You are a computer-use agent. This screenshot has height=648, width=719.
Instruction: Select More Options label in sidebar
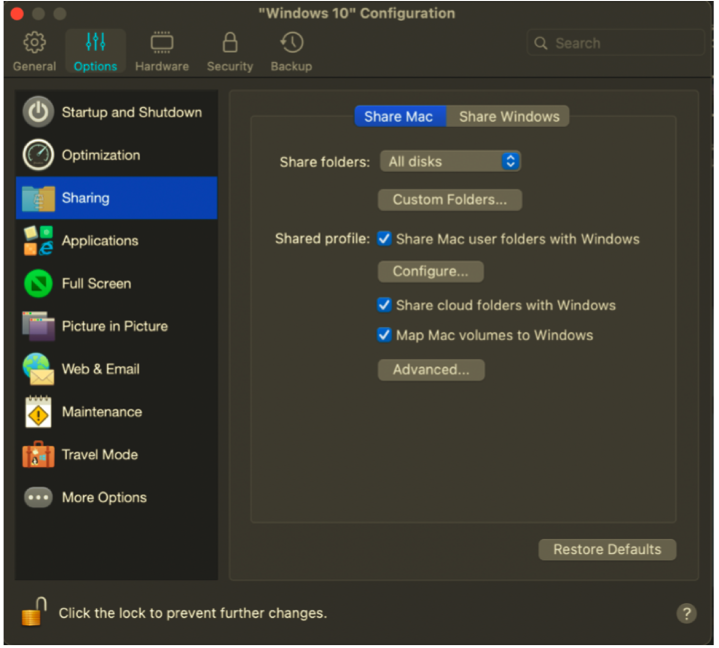(x=104, y=498)
